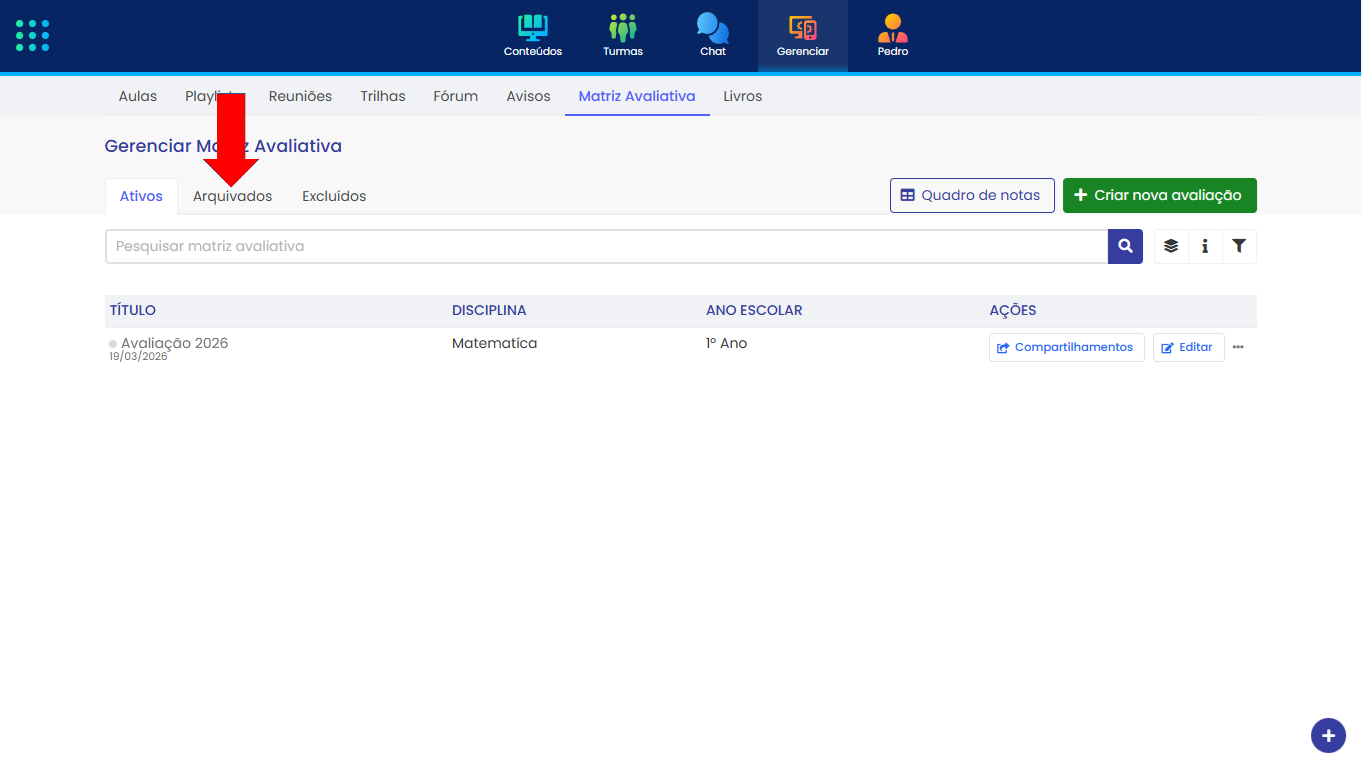Click the Matematíca discipline cell
This screenshot has width=1366, height=768.
coord(494,343)
